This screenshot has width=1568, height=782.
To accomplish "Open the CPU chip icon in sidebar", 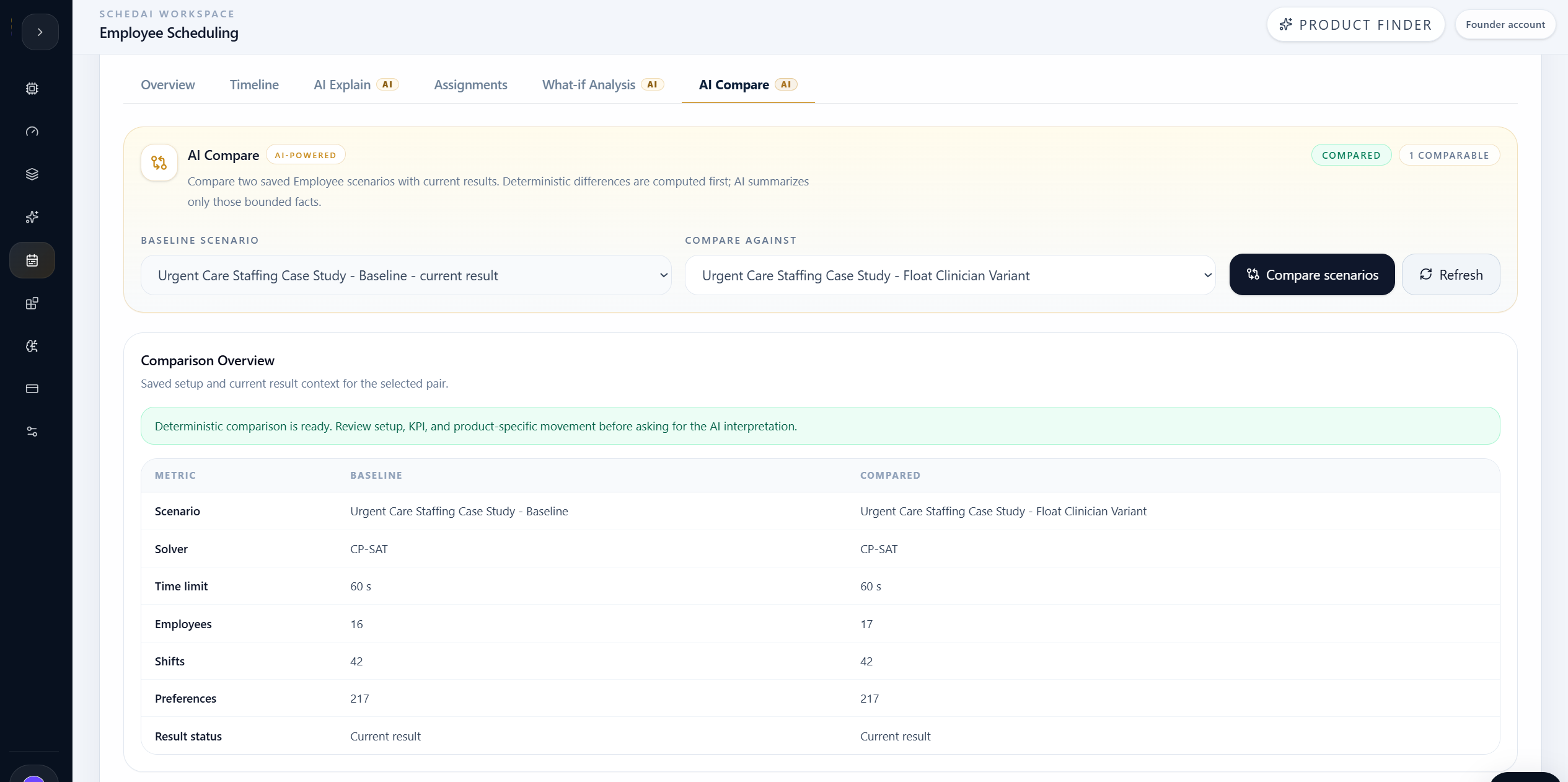I will tap(32, 89).
